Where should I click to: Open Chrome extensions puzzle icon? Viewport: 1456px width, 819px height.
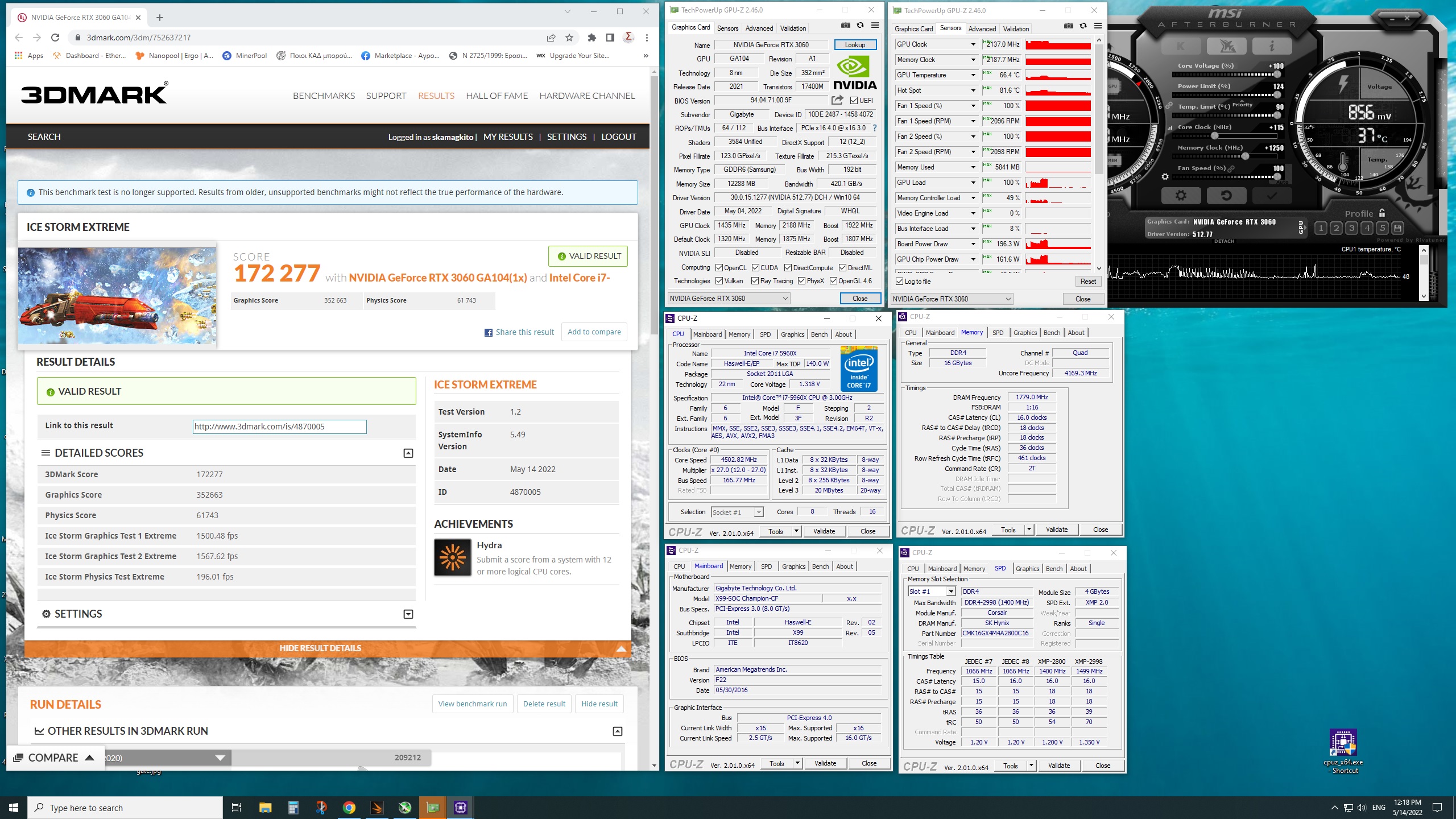592,38
